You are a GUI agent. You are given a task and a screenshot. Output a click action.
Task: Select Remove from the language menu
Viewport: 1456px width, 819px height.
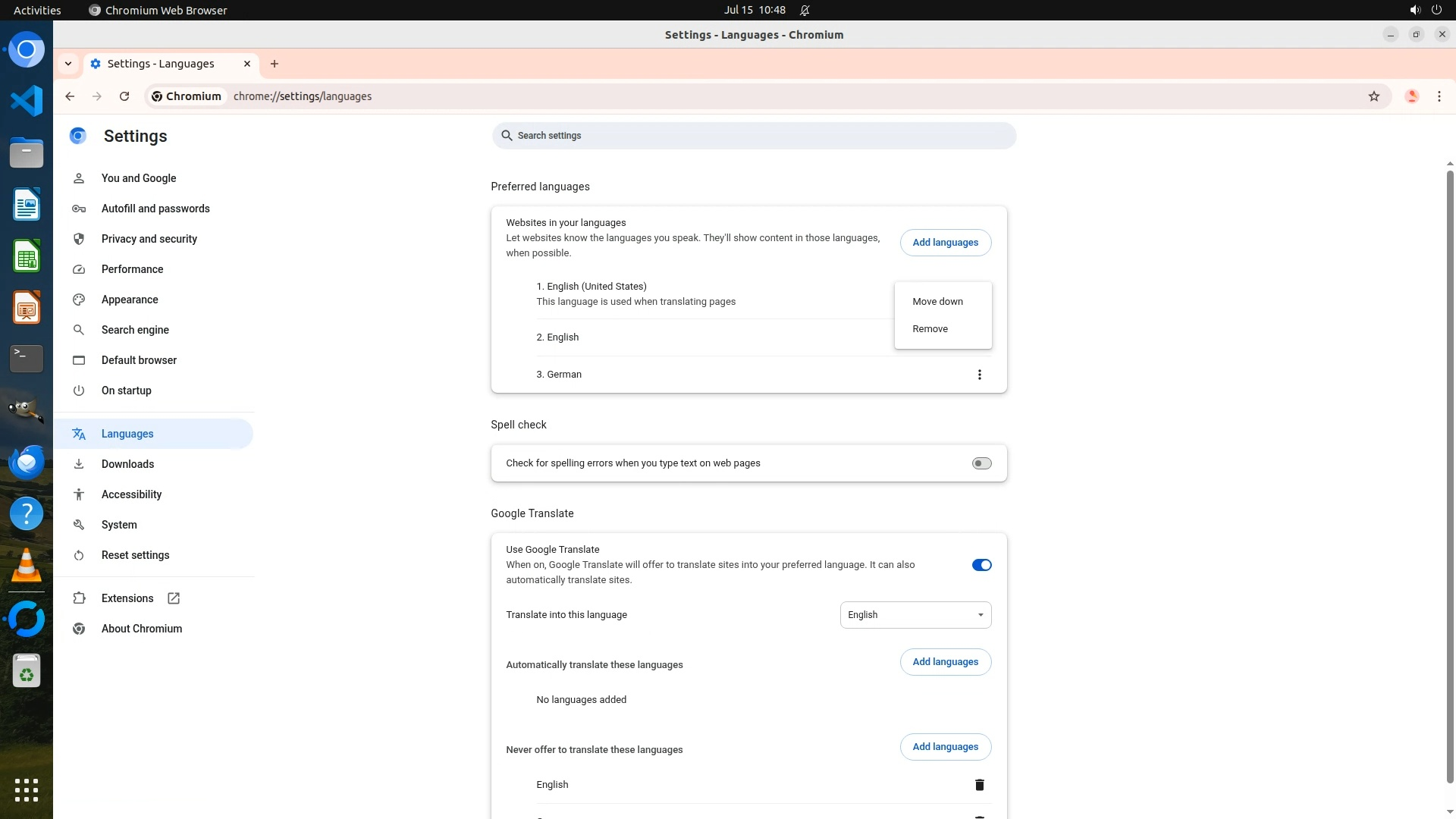(x=930, y=329)
